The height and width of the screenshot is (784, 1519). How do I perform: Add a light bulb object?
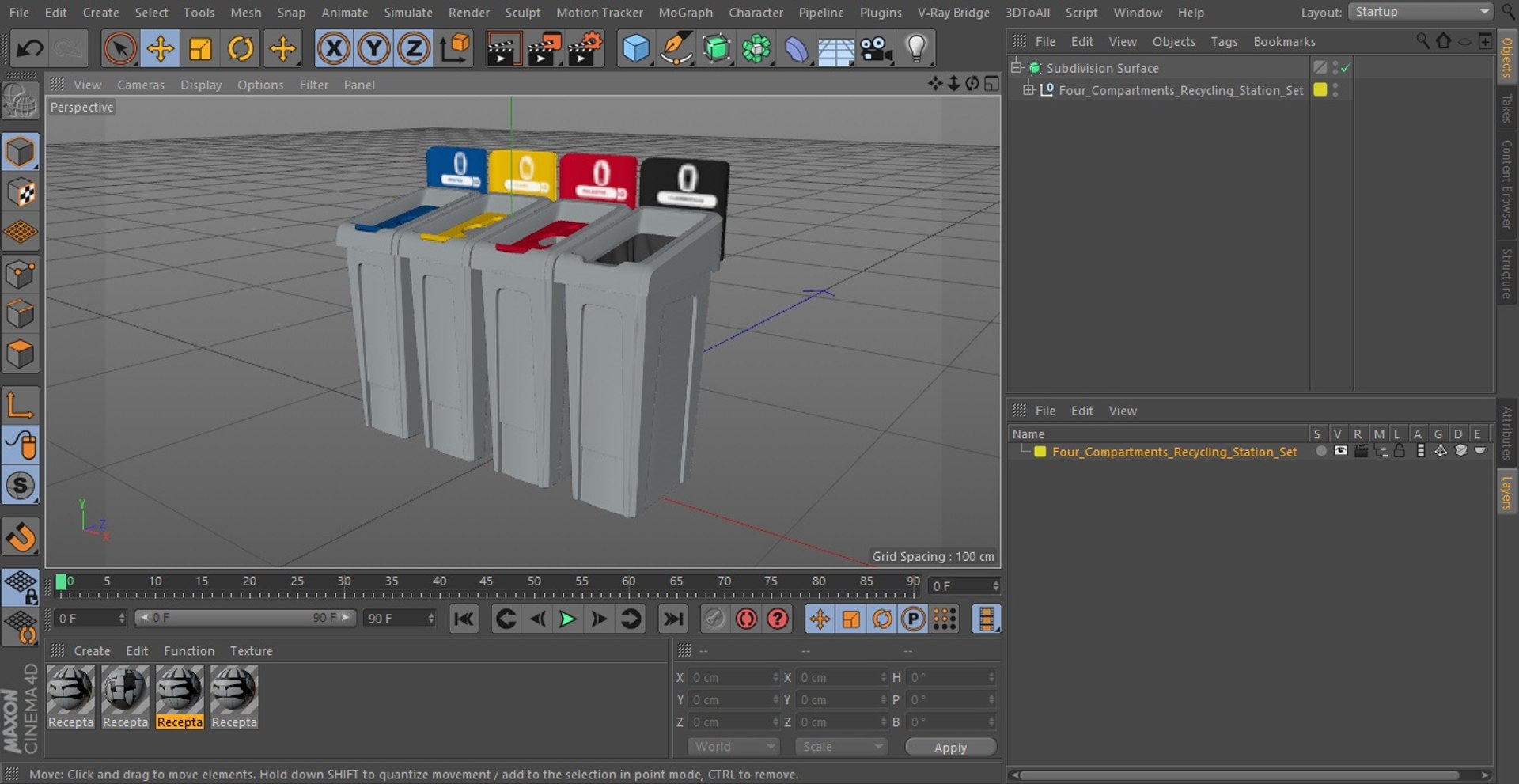916,49
